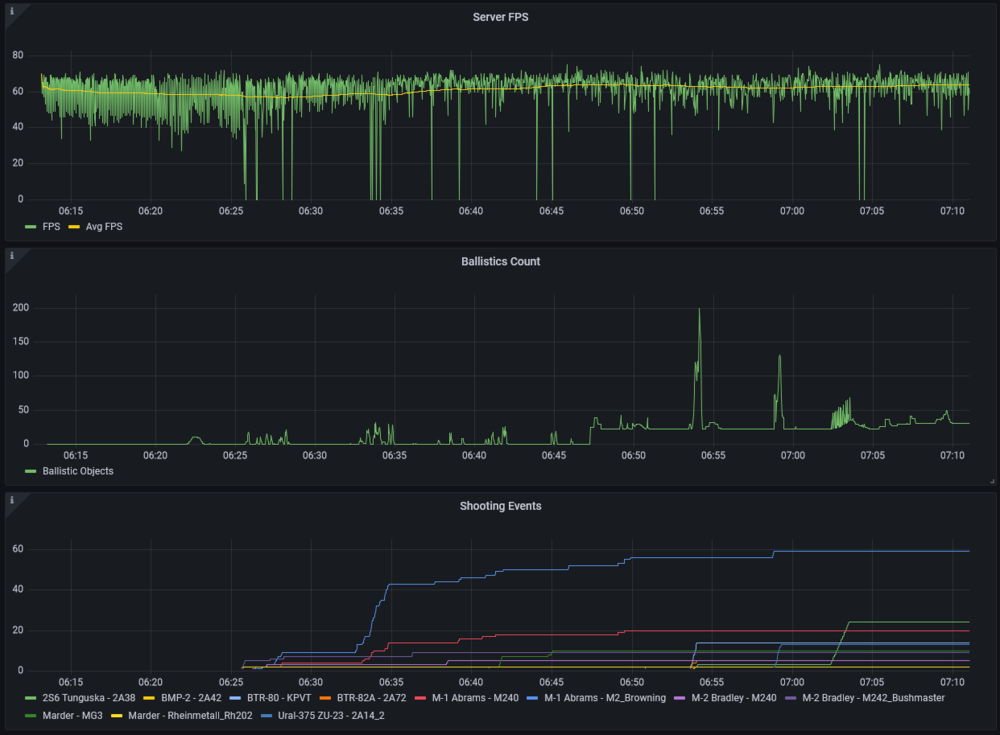This screenshot has width=1000, height=735.
Task: Toggle M-1 Abrams - M2_Browning legend series
Action: [605, 698]
